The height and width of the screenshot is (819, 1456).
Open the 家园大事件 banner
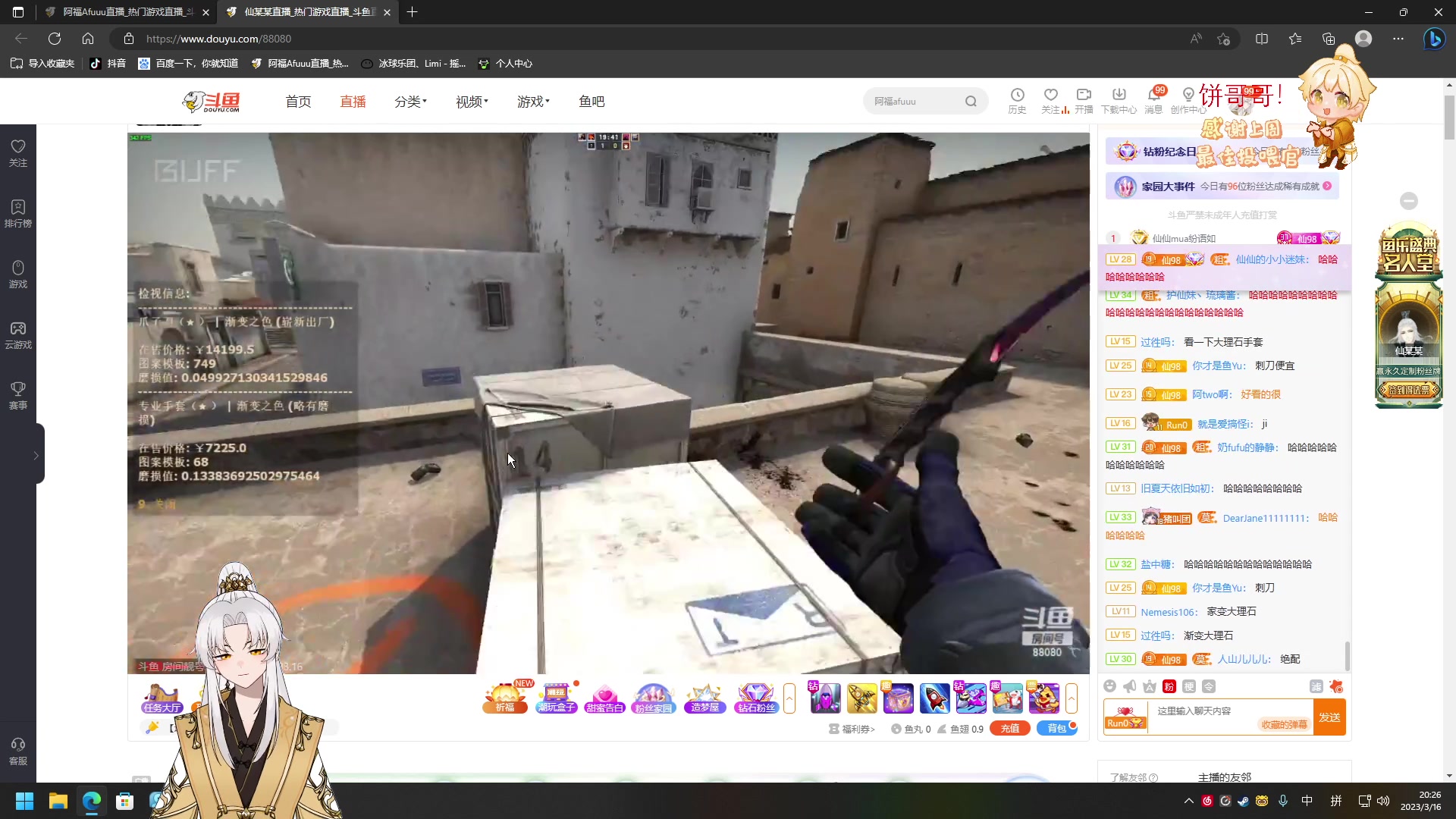click(x=1222, y=187)
